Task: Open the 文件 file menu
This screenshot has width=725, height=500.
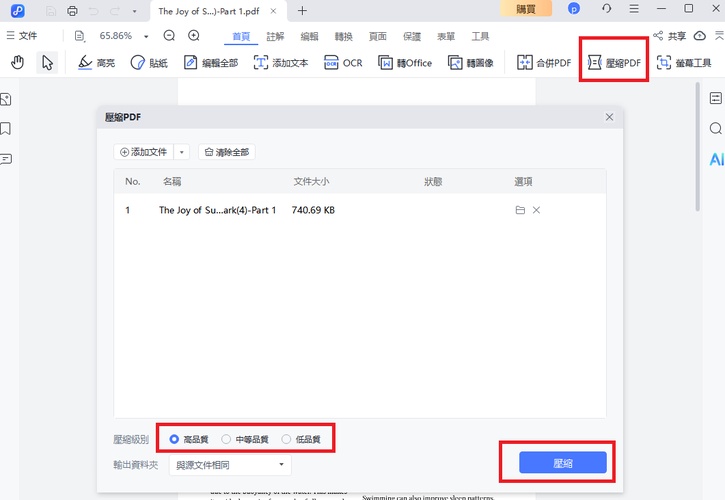Action: (x=22, y=36)
